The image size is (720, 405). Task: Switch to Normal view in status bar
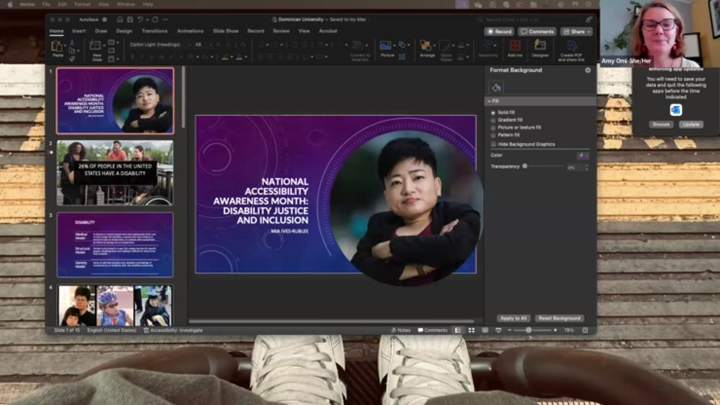click(x=458, y=330)
